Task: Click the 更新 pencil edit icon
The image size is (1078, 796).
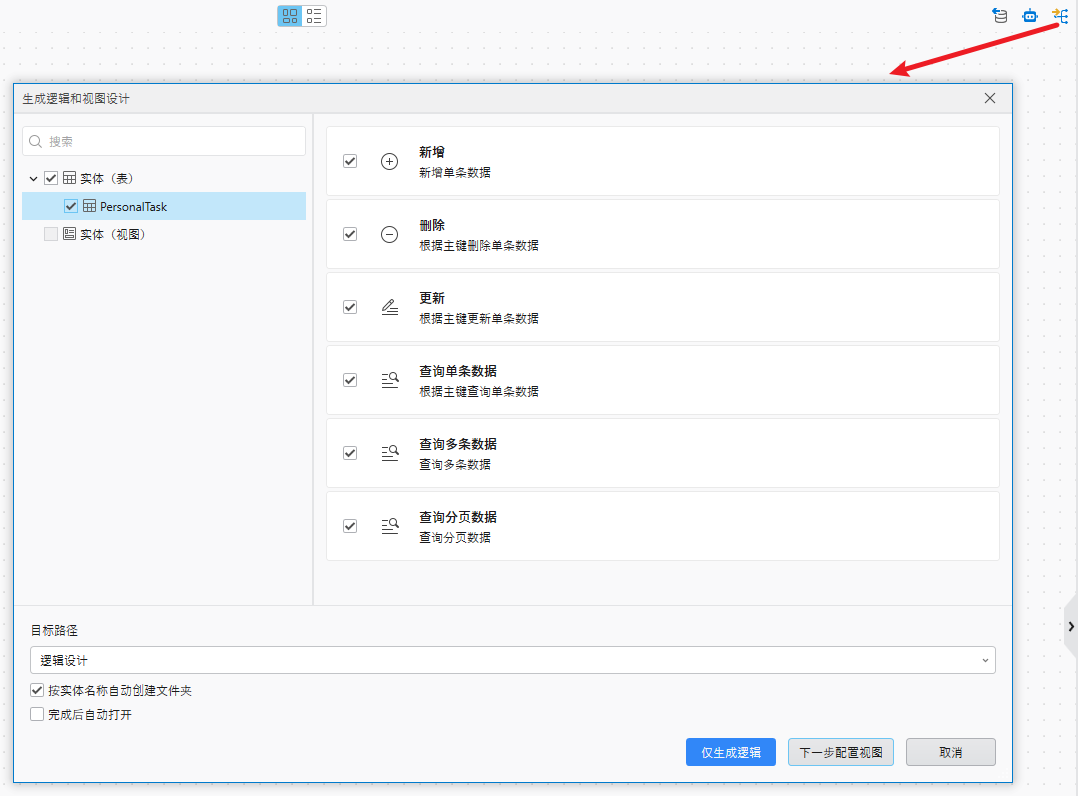Action: (x=390, y=307)
